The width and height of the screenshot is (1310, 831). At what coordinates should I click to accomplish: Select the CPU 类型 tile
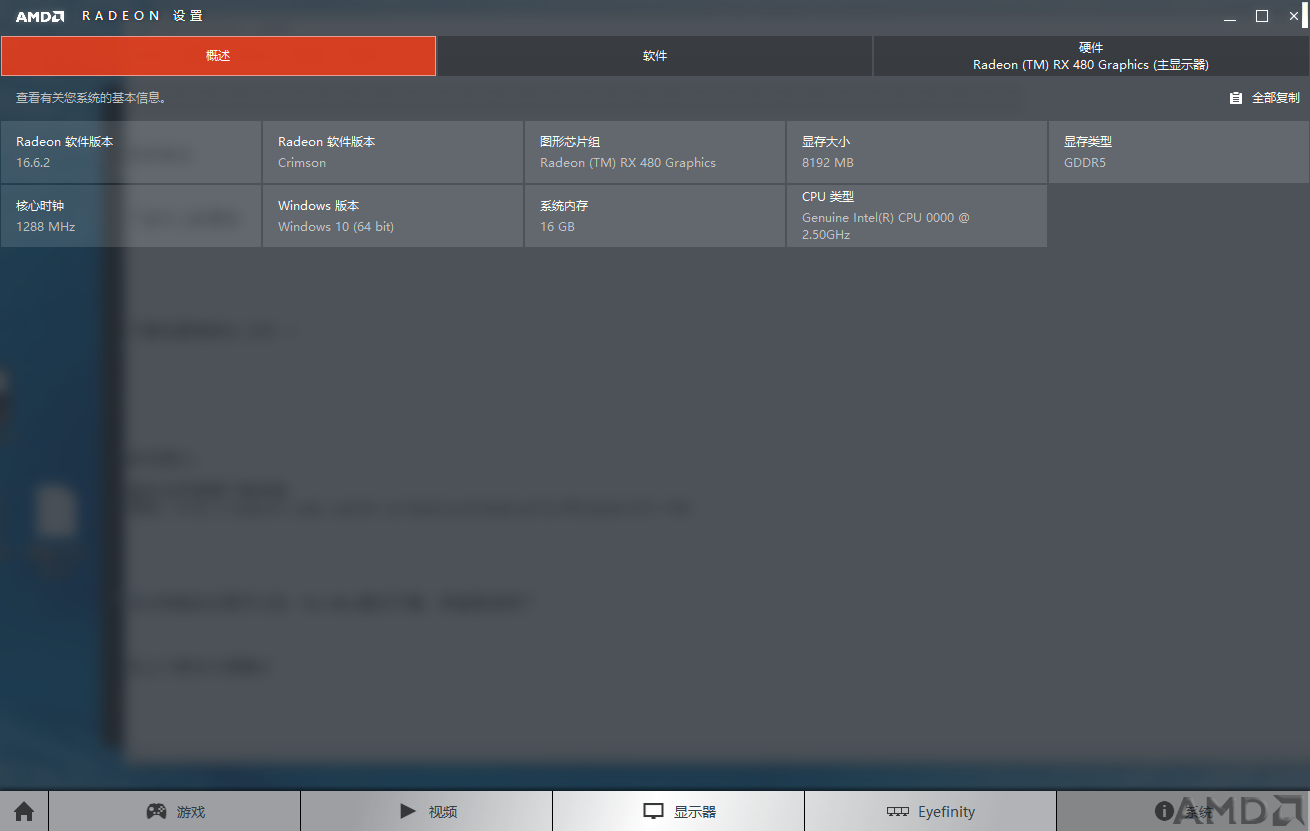pyautogui.click(x=917, y=216)
